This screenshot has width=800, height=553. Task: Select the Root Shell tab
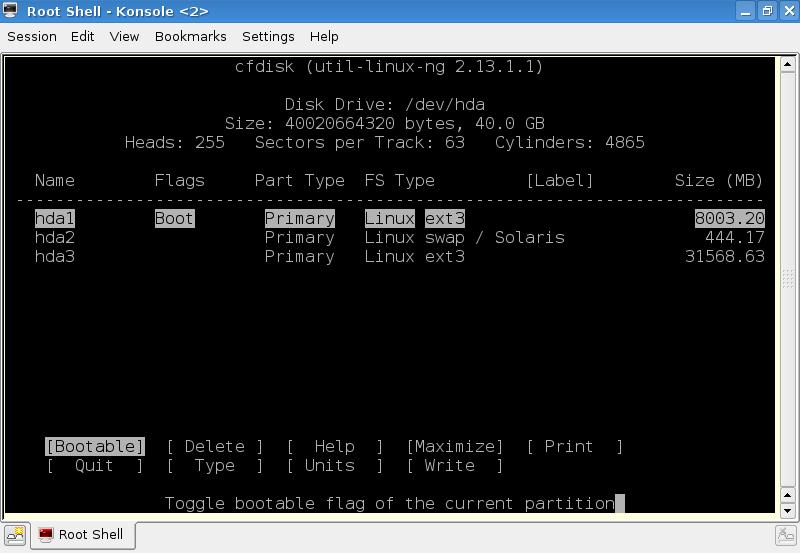(85, 535)
